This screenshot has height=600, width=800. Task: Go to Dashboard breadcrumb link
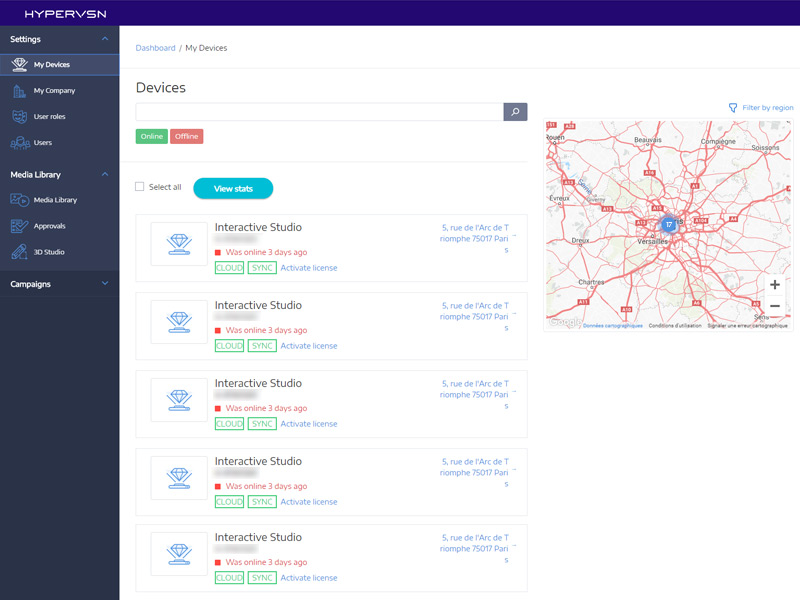coord(155,48)
